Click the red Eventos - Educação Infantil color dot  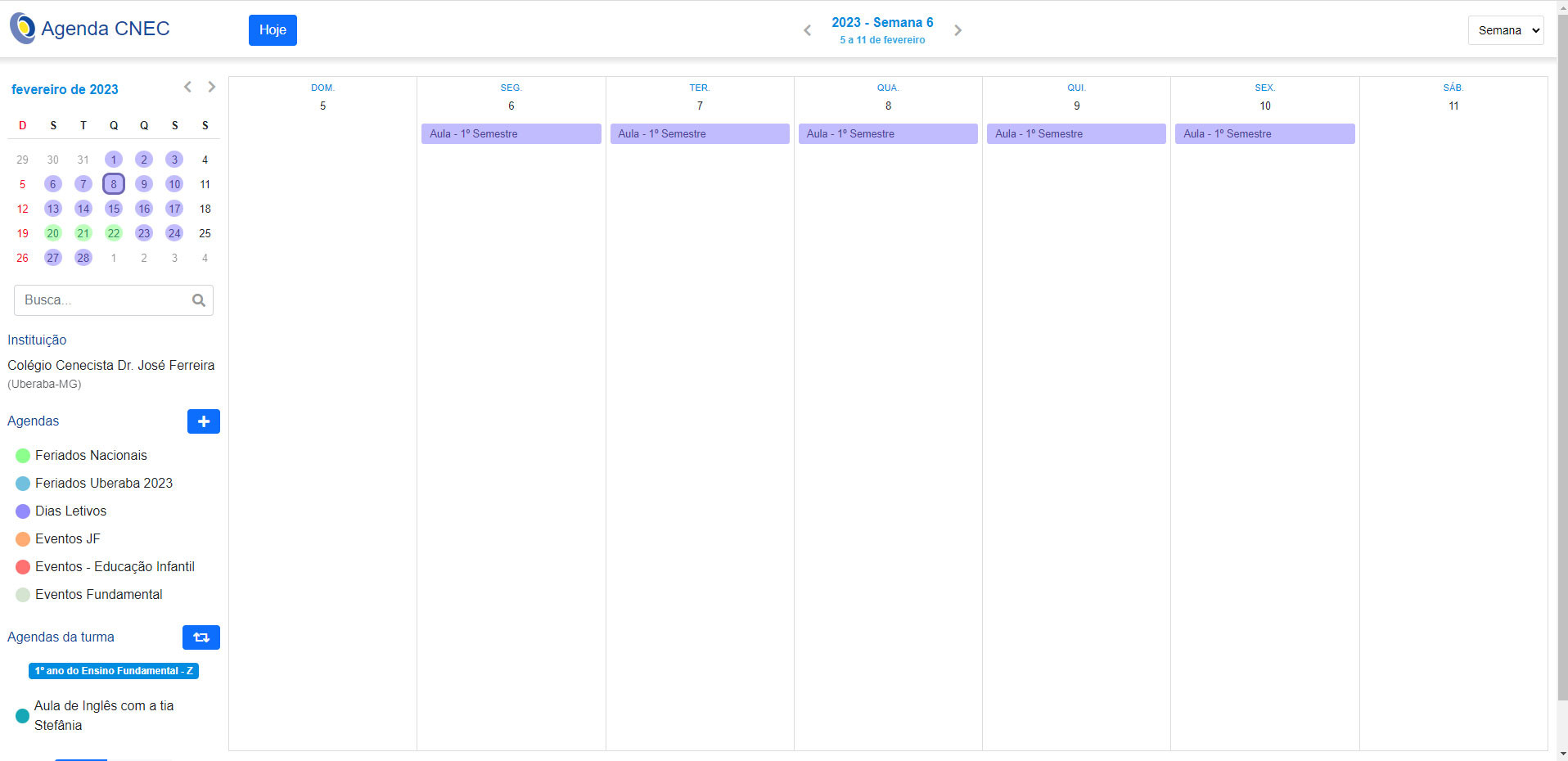click(23, 567)
